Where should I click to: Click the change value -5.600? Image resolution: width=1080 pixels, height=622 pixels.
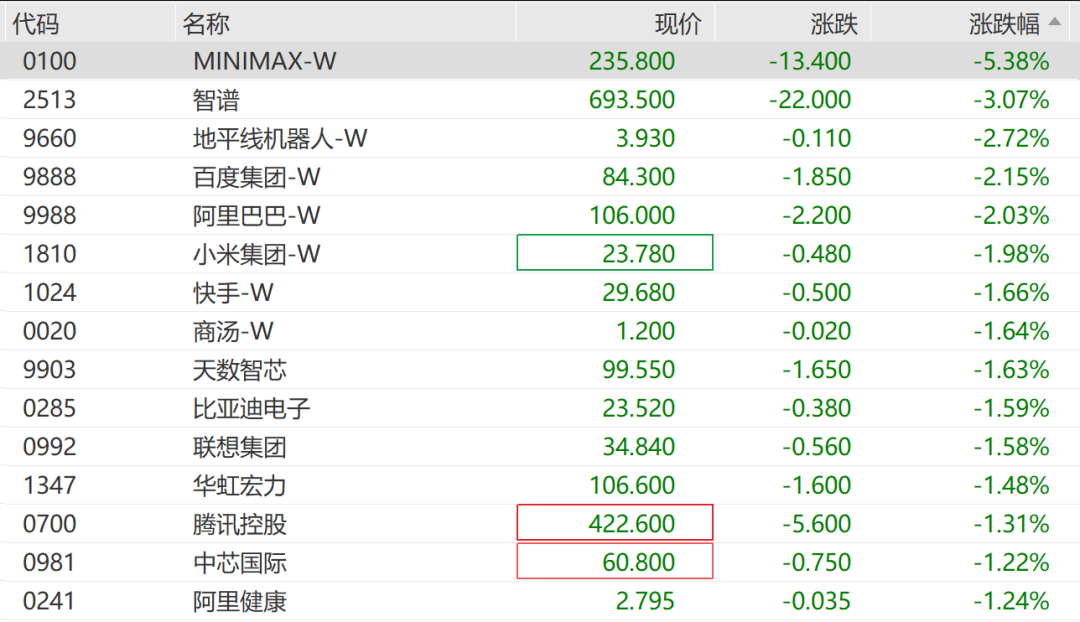pyautogui.click(x=817, y=524)
